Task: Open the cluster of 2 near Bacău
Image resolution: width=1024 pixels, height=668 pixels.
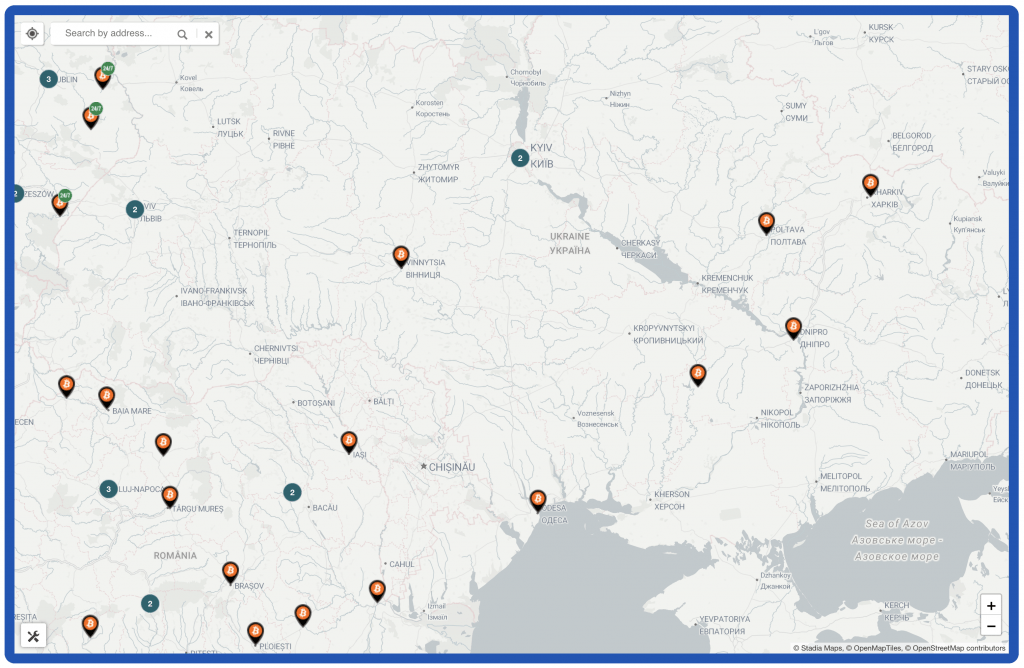Action: [x=292, y=492]
